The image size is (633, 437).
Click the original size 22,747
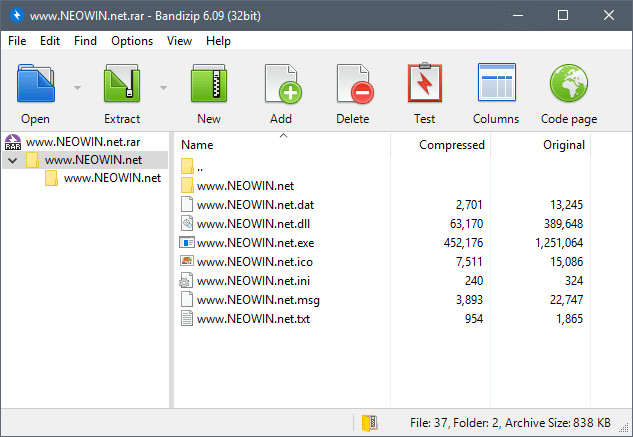[566, 300]
